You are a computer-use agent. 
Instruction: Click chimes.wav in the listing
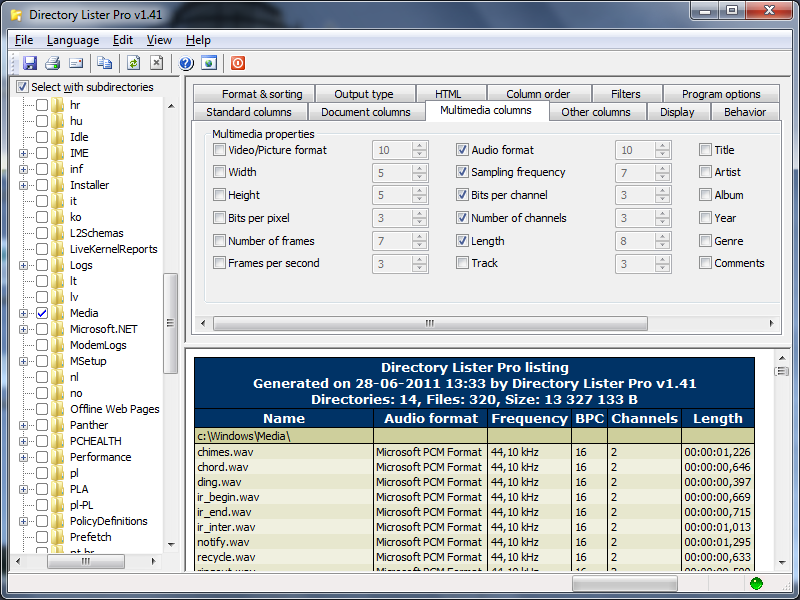225,452
